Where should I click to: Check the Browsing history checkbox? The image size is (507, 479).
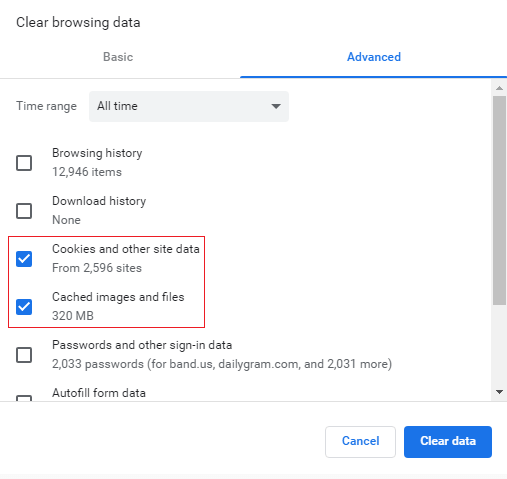[x=24, y=163]
